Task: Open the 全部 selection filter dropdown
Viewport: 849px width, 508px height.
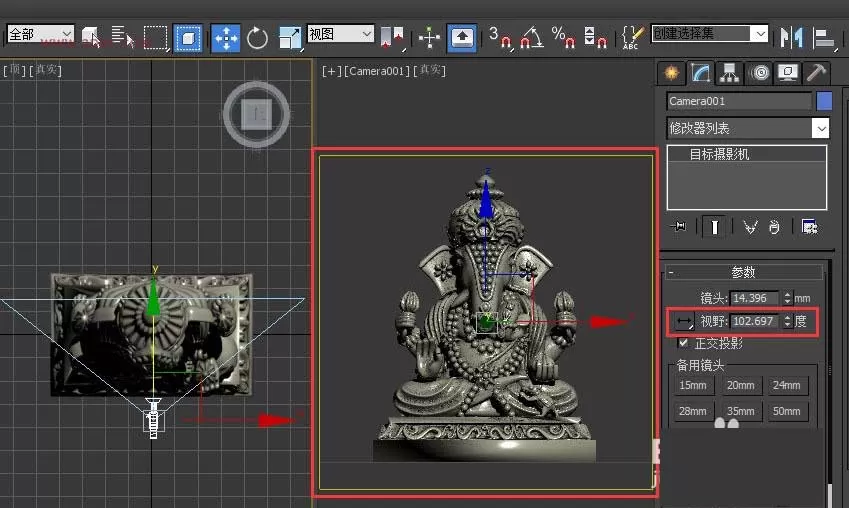Action: (x=41, y=35)
